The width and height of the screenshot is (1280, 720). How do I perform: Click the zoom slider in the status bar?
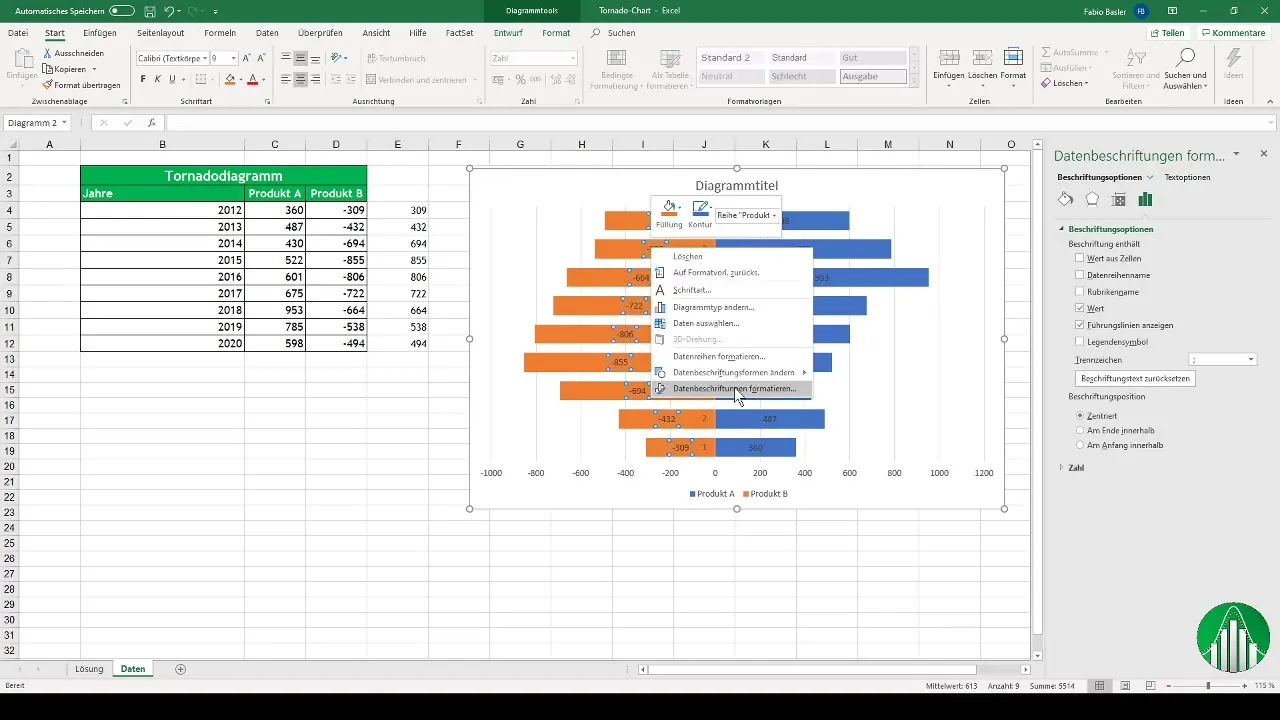pyautogui.click(x=1207, y=685)
